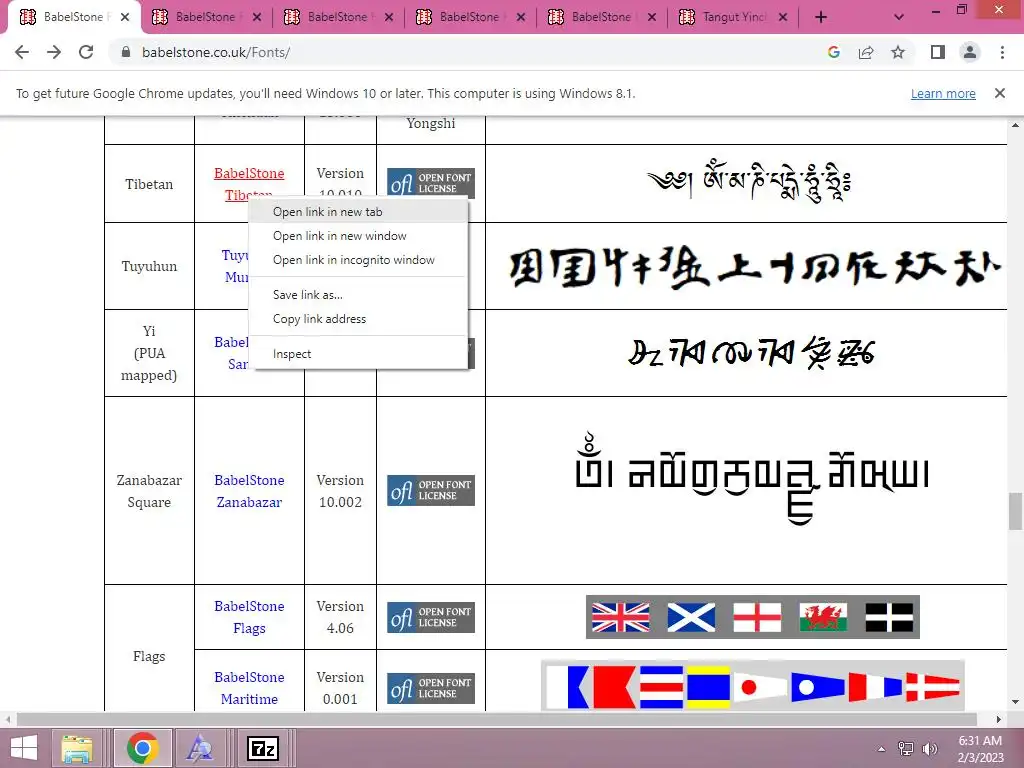Open the Chrome side panel
Viewport: 1024px width, 768px height.
click(938, 52)
